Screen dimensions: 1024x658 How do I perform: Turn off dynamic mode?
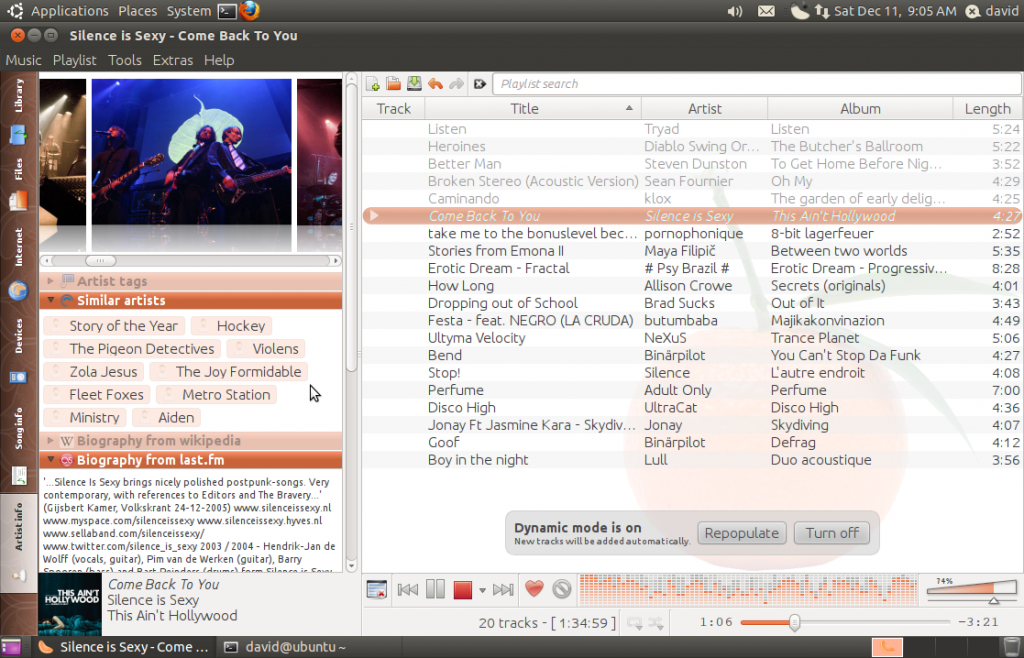(831, 532)
